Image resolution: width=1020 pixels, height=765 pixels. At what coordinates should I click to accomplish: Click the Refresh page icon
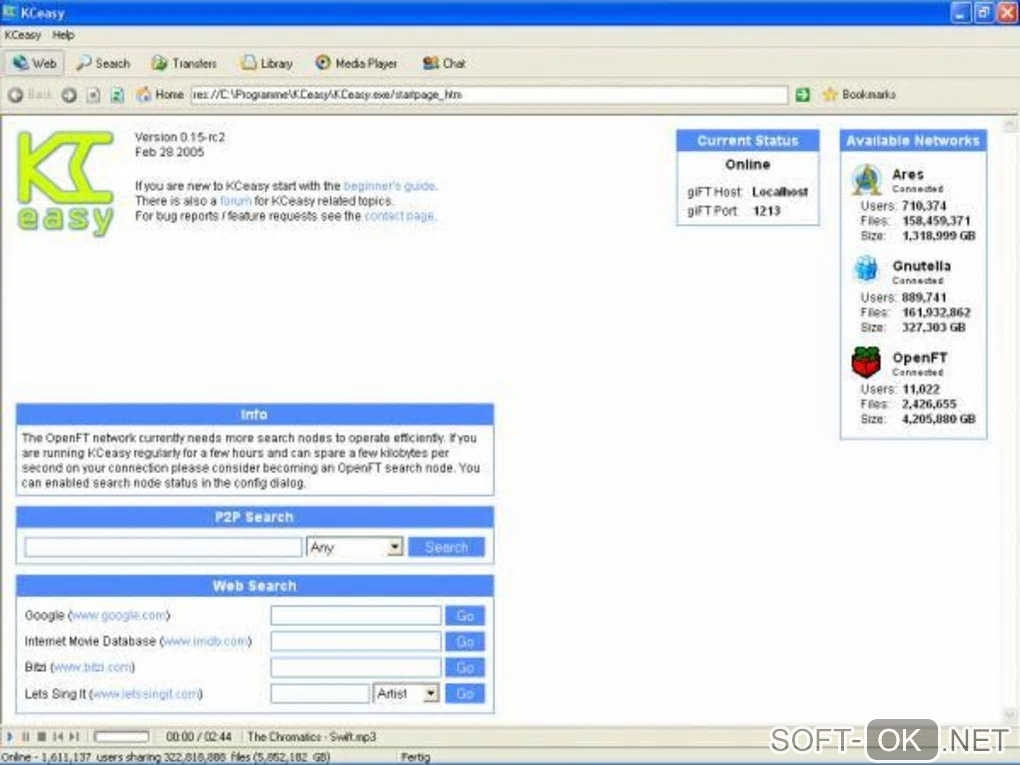117,95
